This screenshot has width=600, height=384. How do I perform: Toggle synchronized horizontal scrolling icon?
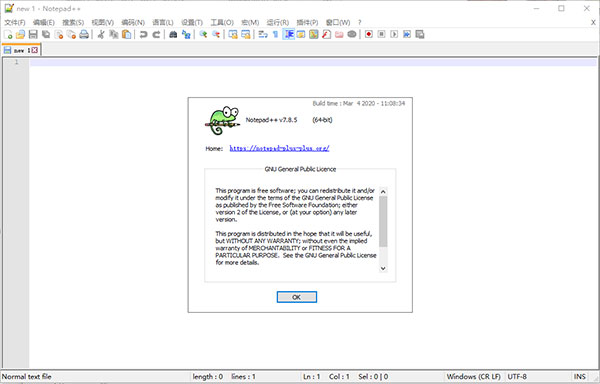tap(246, 35)
